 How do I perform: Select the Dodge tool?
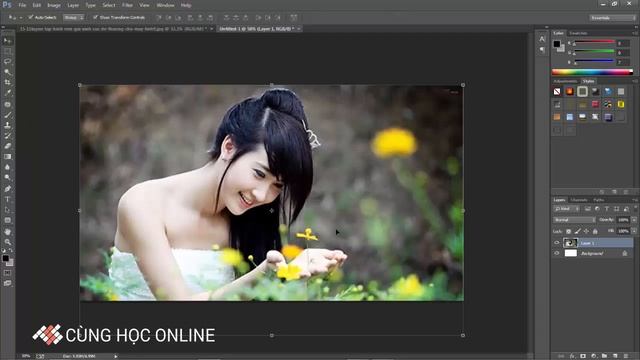point(7,178)
